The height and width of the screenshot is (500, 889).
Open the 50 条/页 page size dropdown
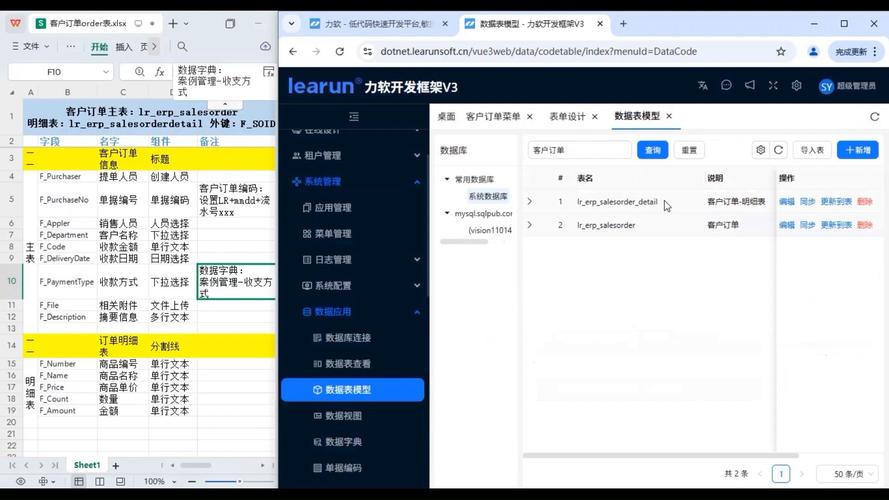(848, 474)
